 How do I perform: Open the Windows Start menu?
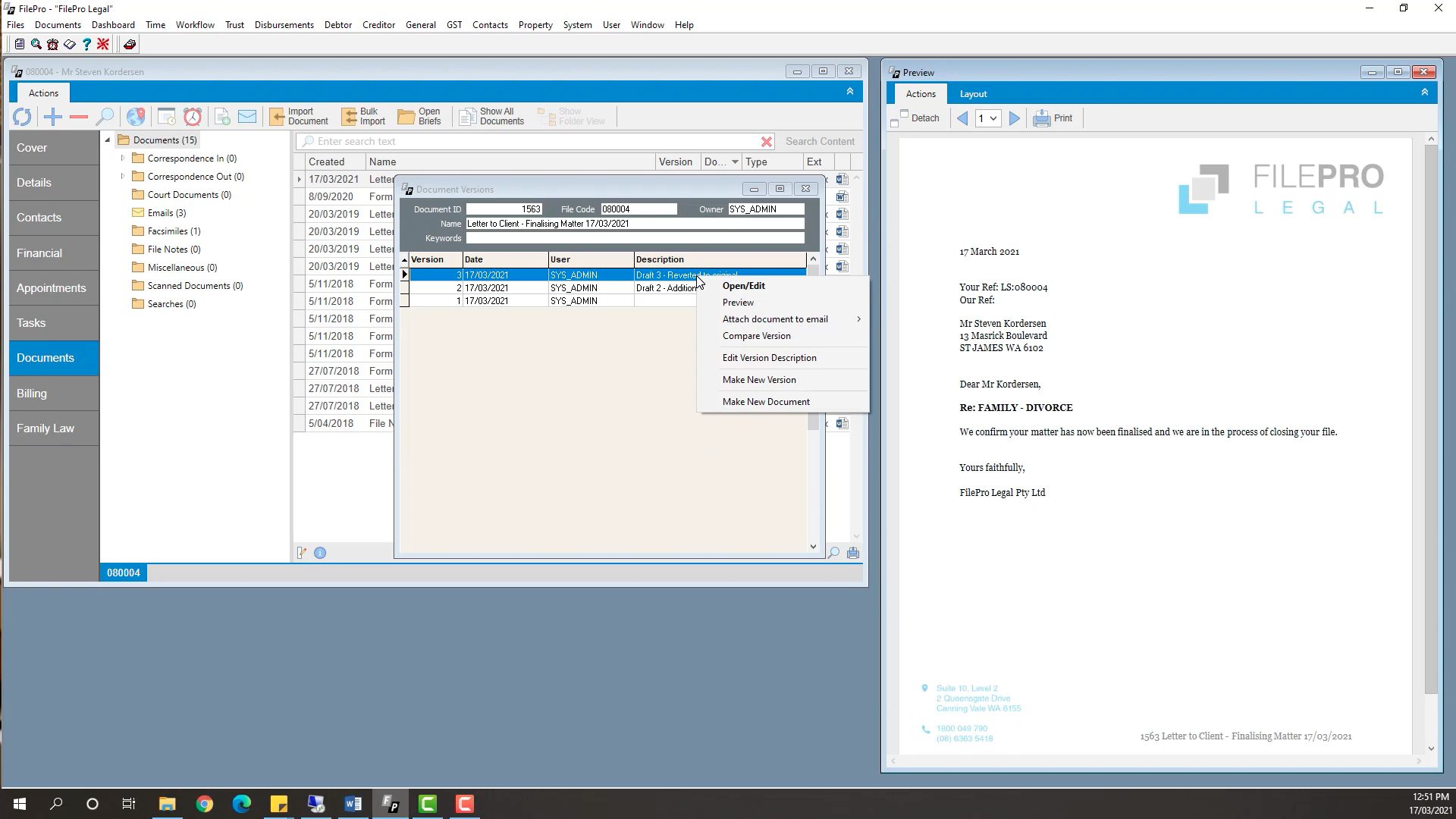20,804
